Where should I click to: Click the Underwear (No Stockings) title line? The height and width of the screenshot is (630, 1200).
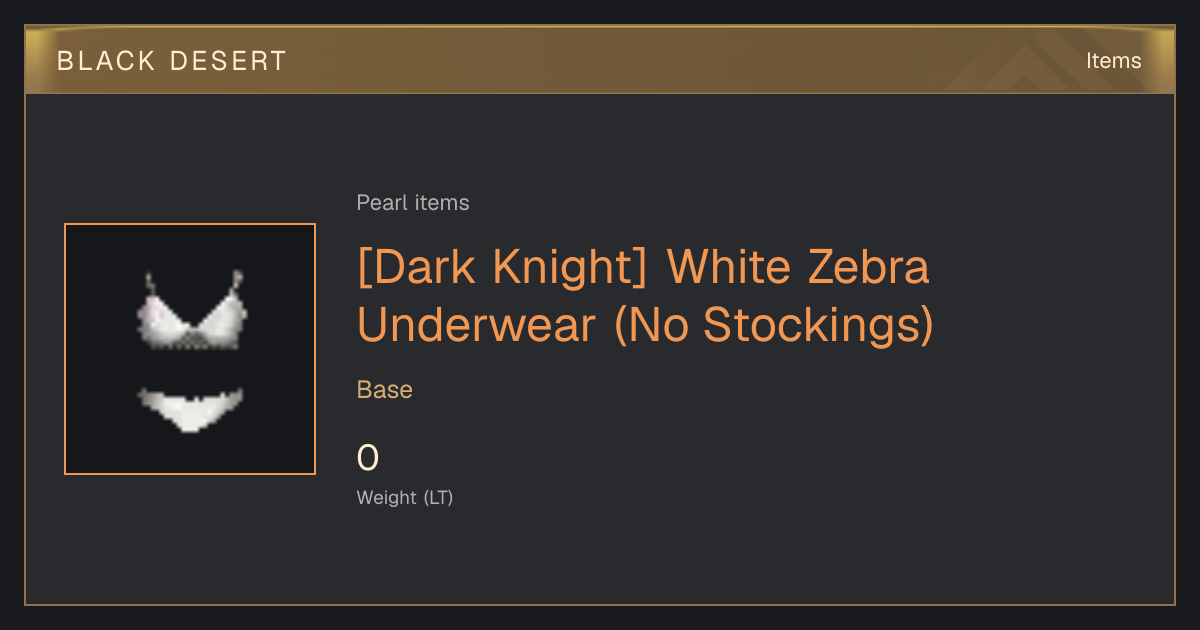point(645,325)
